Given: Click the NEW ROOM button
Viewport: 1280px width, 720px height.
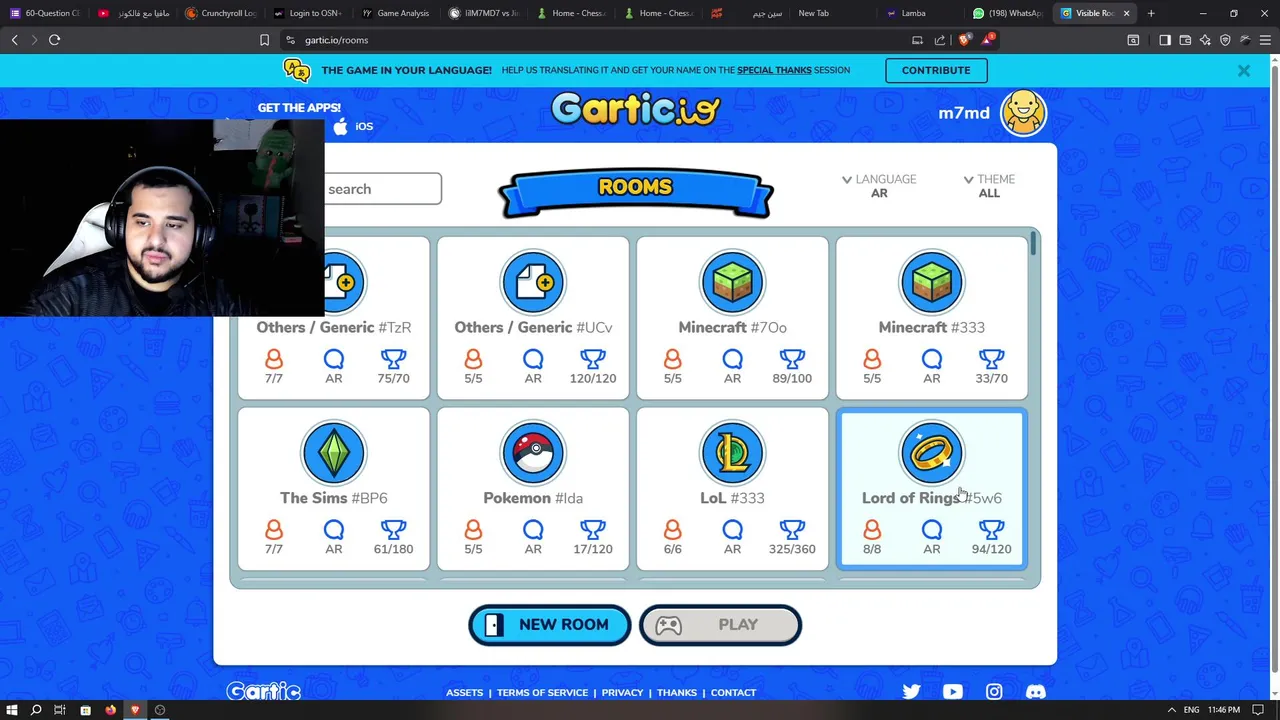Looking at the screenshot, I should (549, 625).
